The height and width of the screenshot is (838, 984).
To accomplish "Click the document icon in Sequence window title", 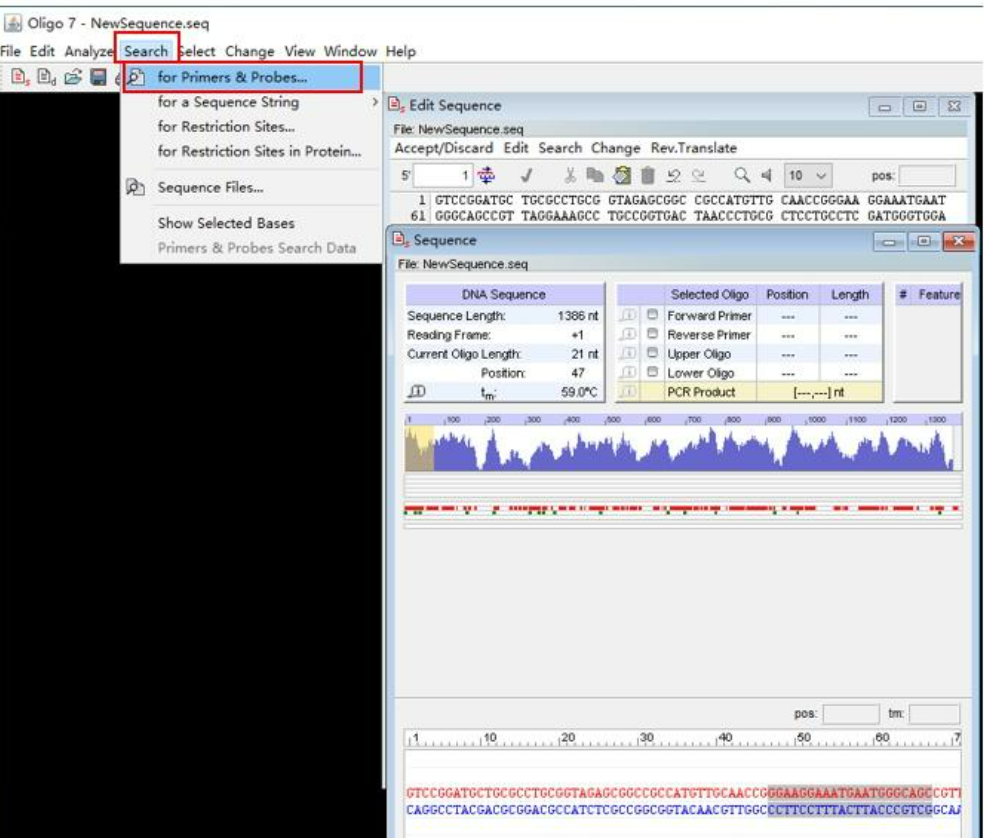I will coord(400,240).
